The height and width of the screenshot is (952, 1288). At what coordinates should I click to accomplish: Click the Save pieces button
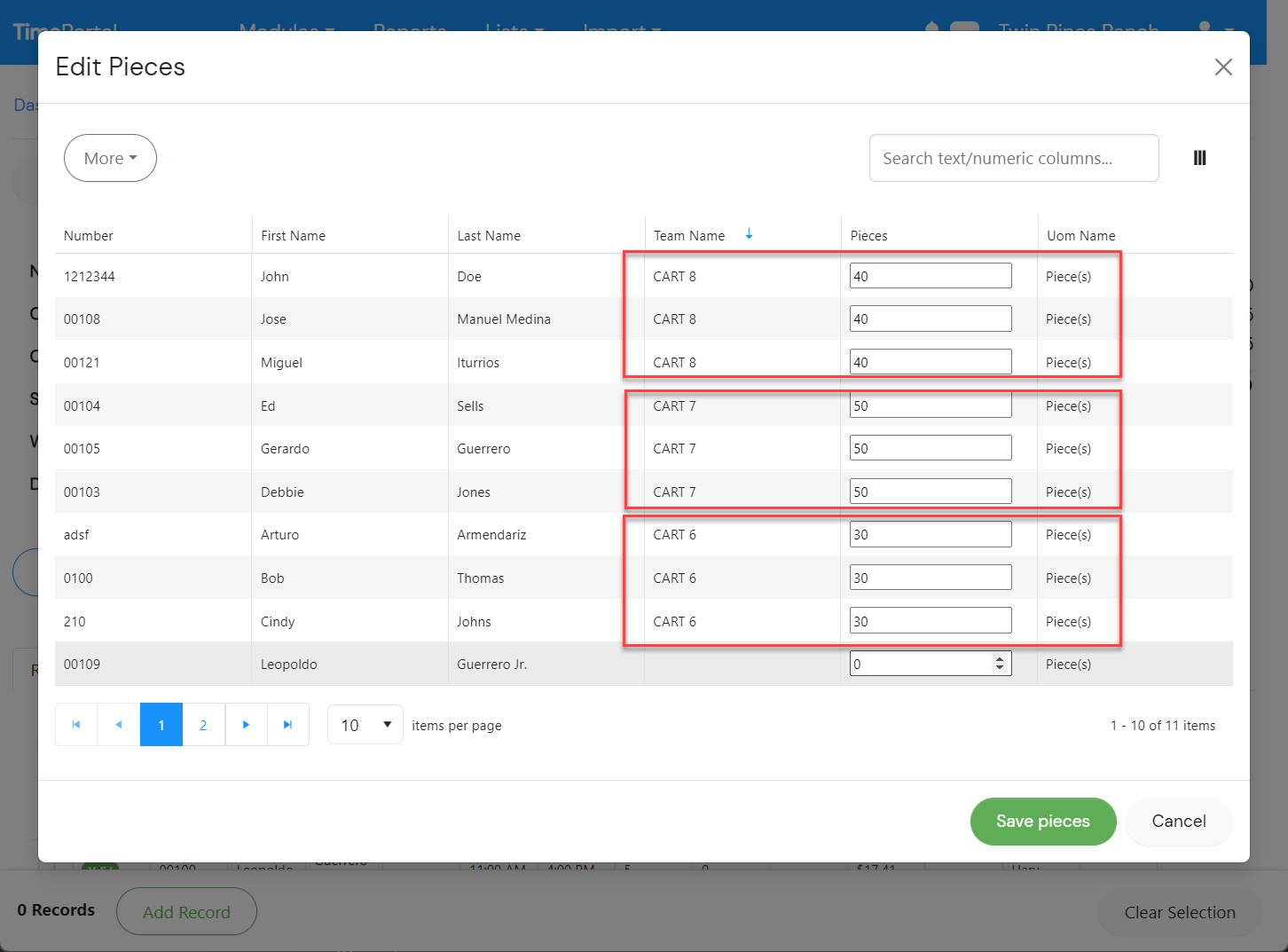pyautogui.click(x=1043, y=822)
